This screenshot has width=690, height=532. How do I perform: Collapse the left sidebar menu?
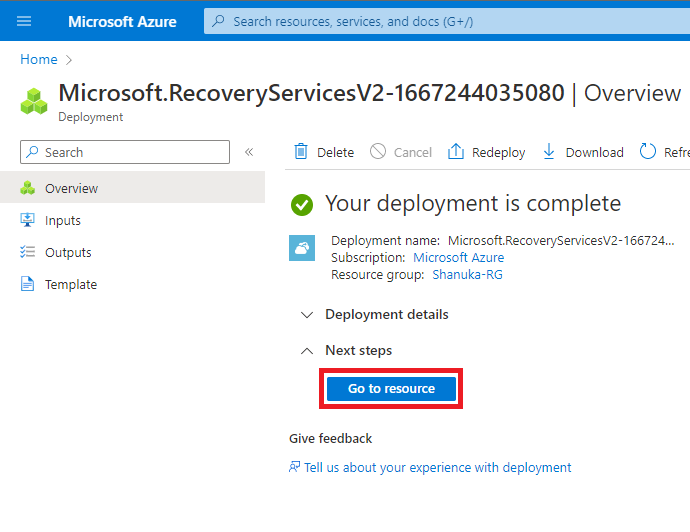(249, 152)
